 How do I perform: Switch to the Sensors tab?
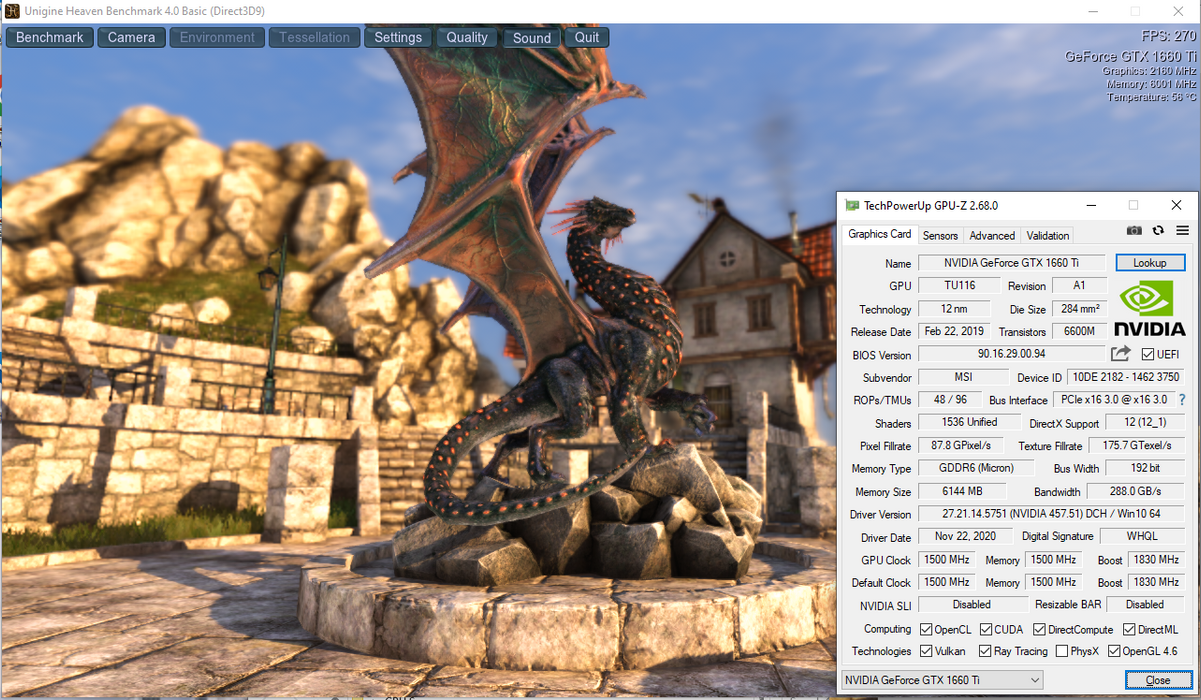point(940,236)
